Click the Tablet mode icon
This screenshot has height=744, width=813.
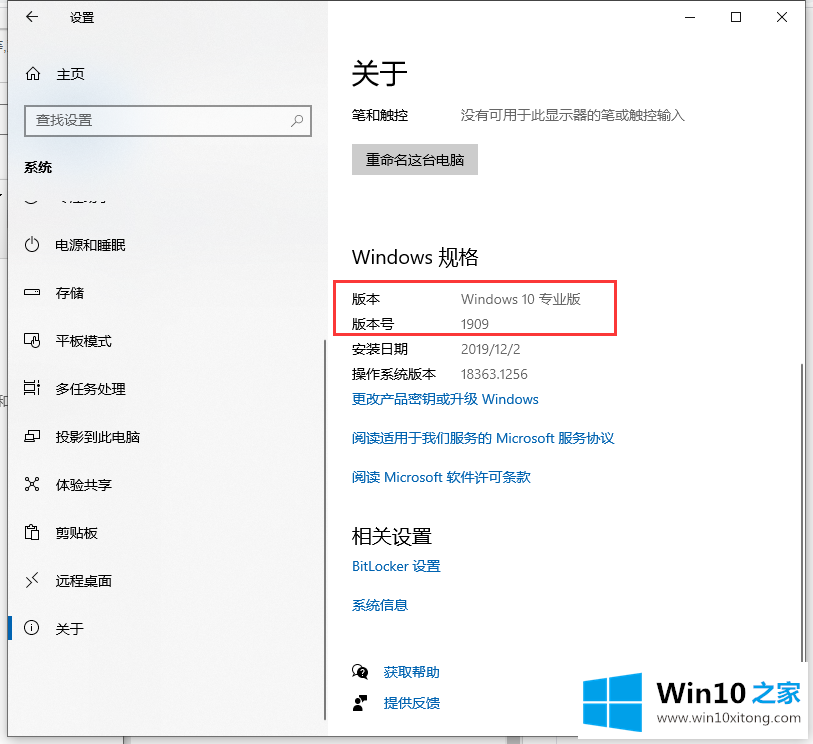coord(32,341)
